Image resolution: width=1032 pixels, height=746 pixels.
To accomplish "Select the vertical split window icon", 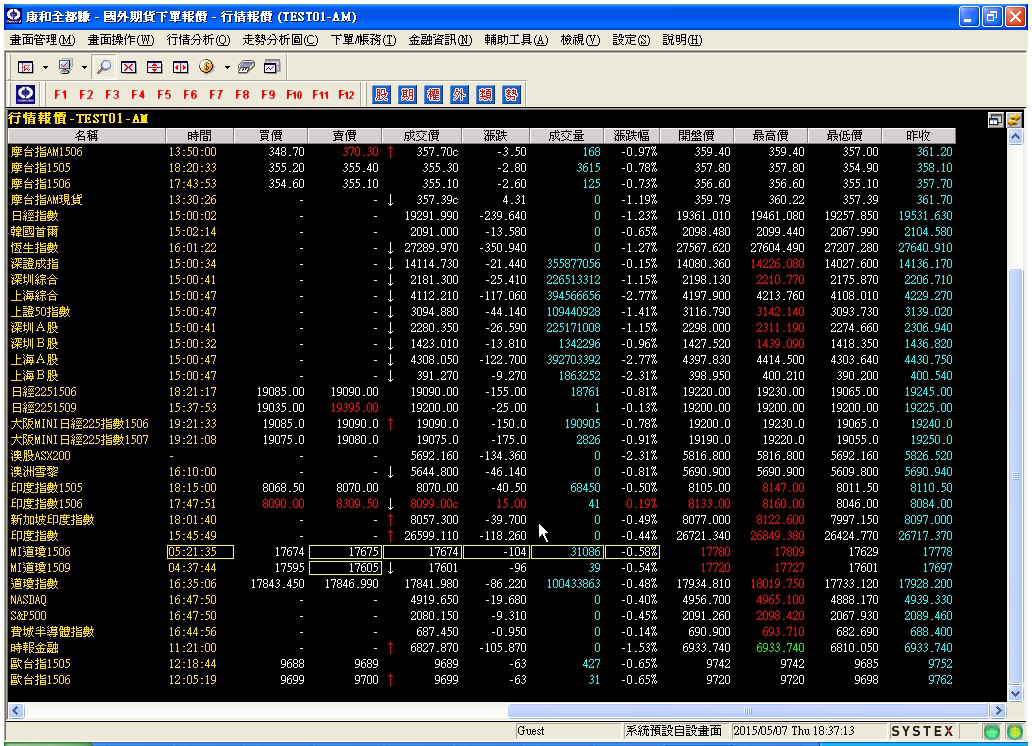I will [155, 67].
